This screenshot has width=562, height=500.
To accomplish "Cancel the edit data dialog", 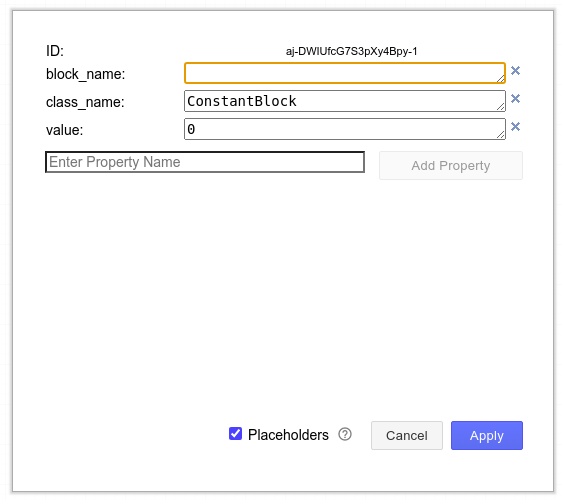I will click(407, 435).
